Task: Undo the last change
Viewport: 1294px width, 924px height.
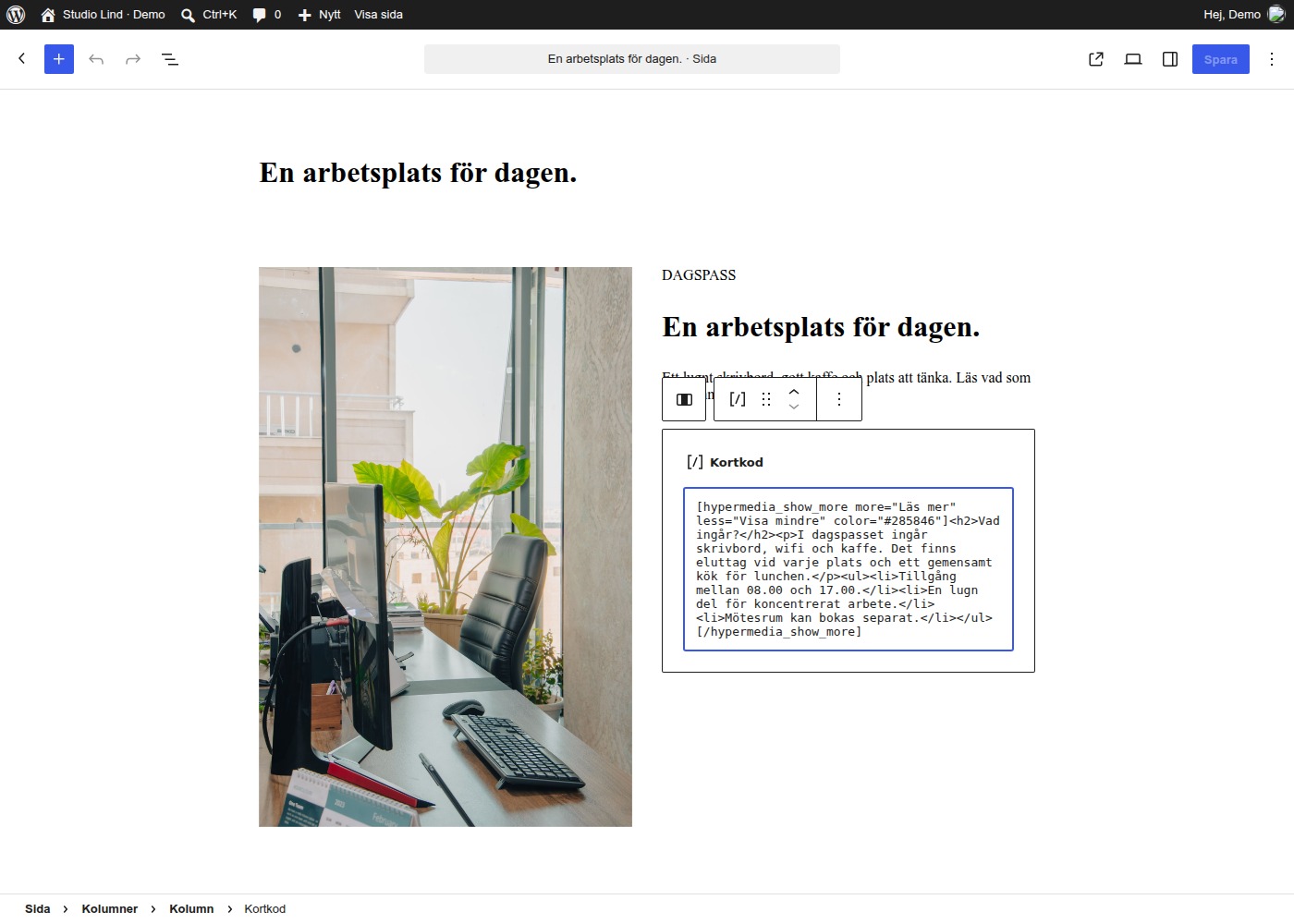Action: tap(96, 59)
